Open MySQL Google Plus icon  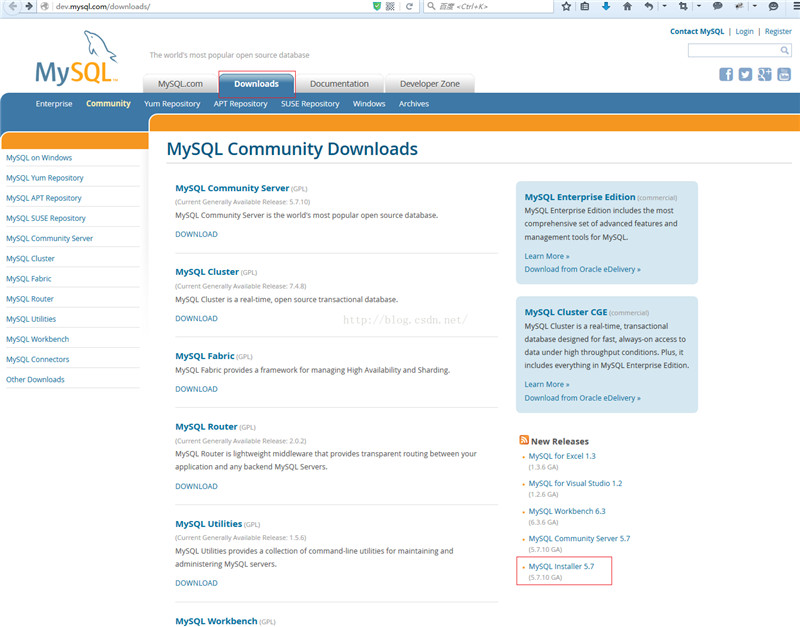coord(765,74)
